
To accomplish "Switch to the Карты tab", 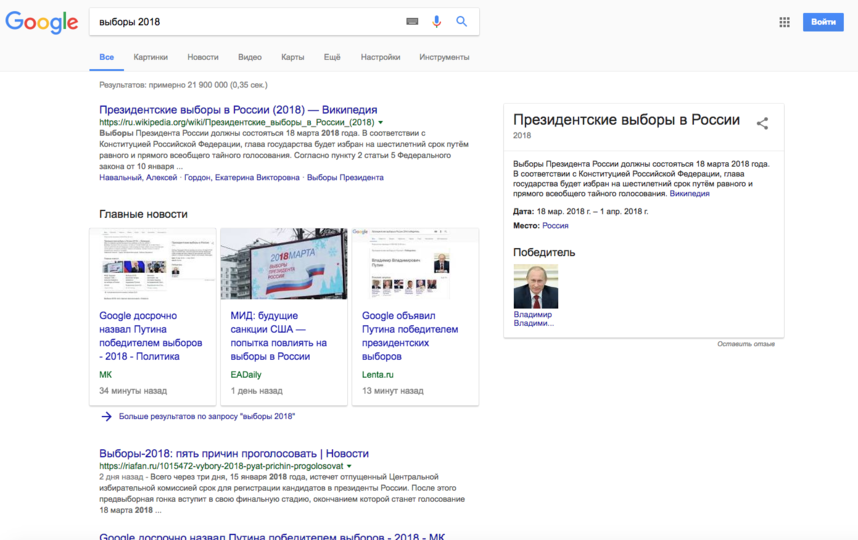I will click(x=292, y=57).
